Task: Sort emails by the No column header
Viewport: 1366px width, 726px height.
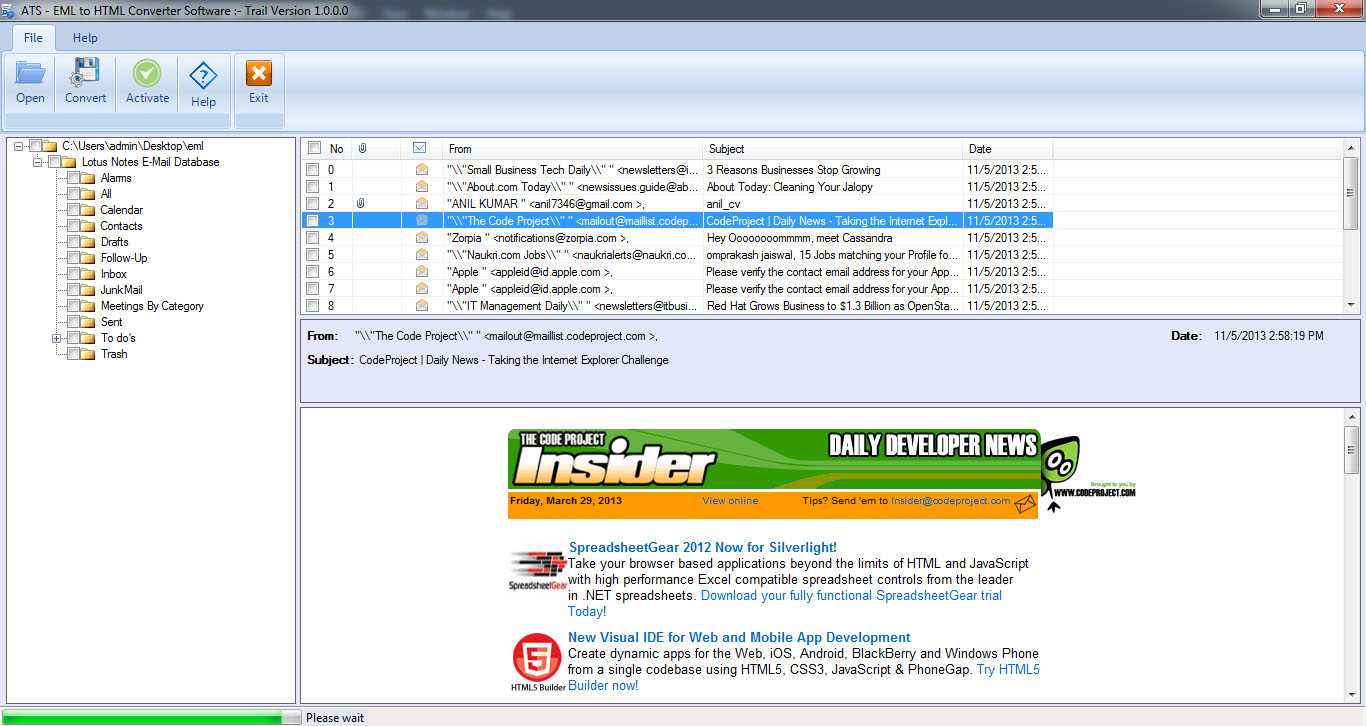Action: pyautogui.click(x=338, y=149)
